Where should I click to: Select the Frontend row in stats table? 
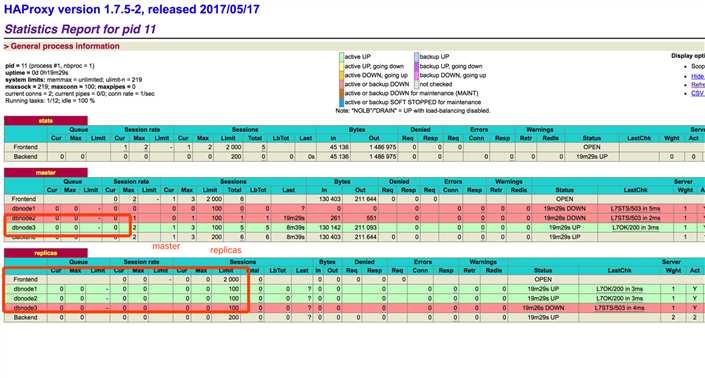point(354,147)
